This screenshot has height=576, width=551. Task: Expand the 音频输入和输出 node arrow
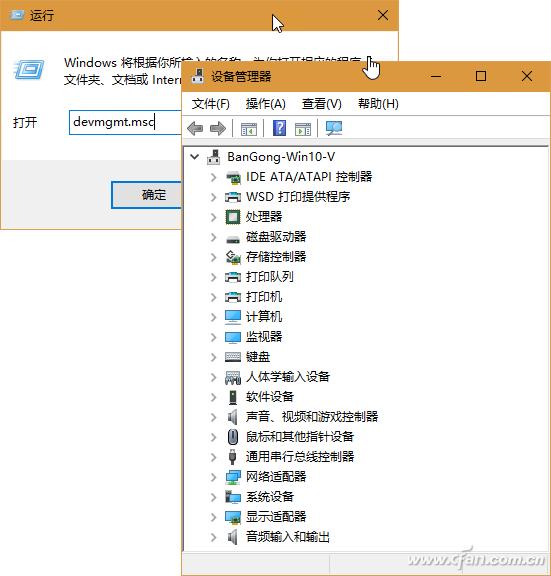tap(214, 537)
